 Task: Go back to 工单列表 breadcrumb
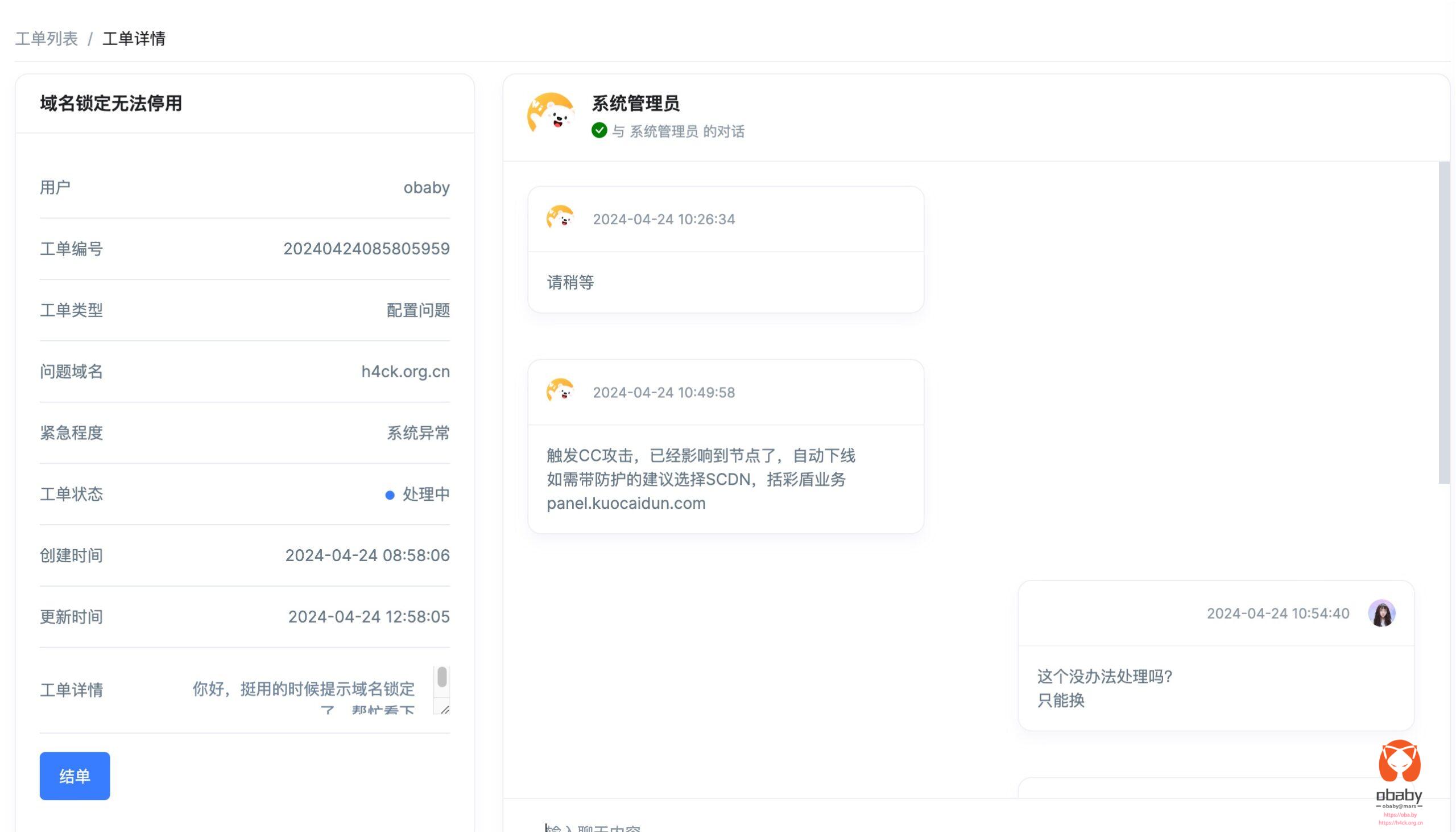tap(46, 39)
